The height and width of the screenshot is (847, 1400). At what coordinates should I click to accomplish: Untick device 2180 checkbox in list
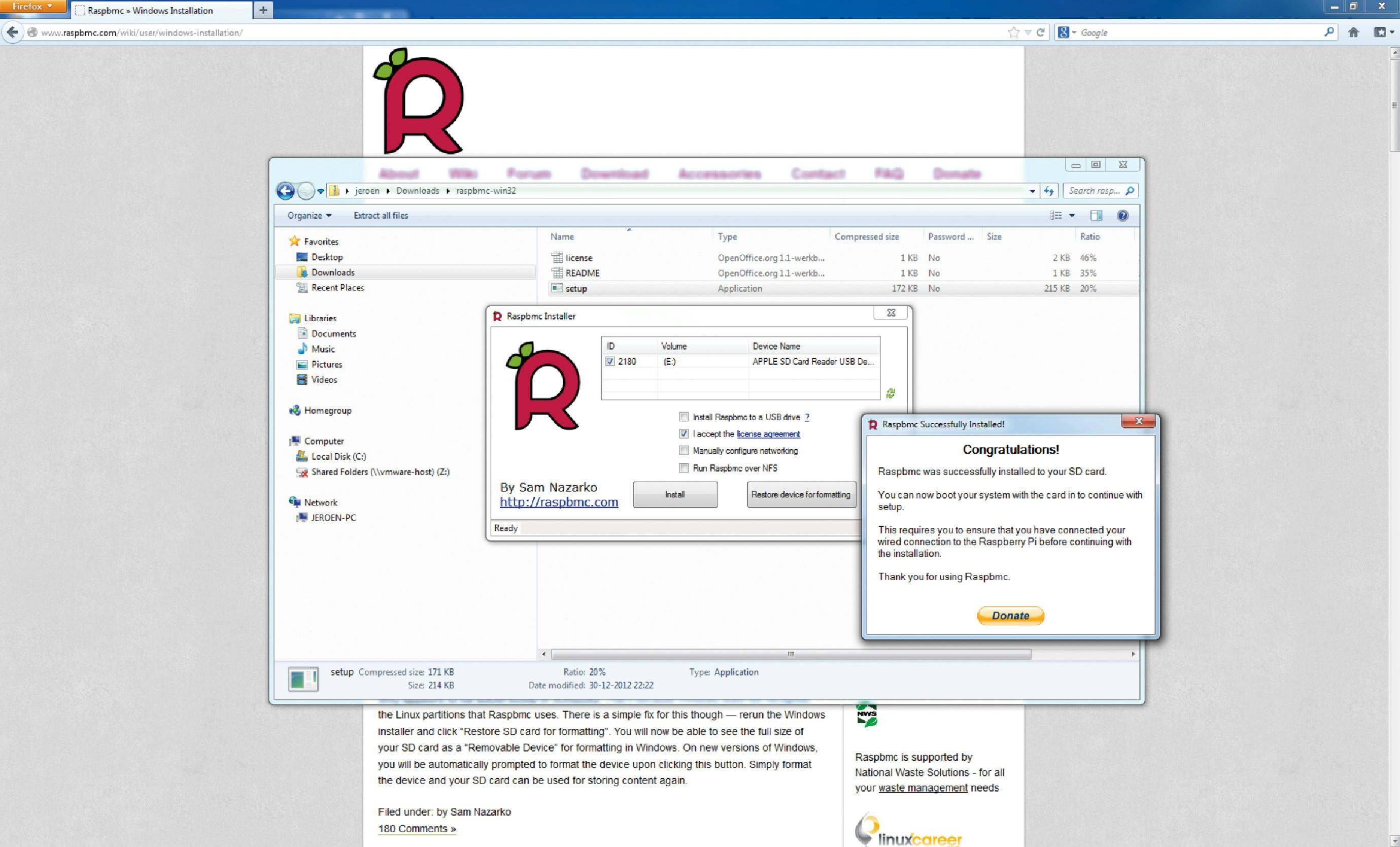click(610, 361)
